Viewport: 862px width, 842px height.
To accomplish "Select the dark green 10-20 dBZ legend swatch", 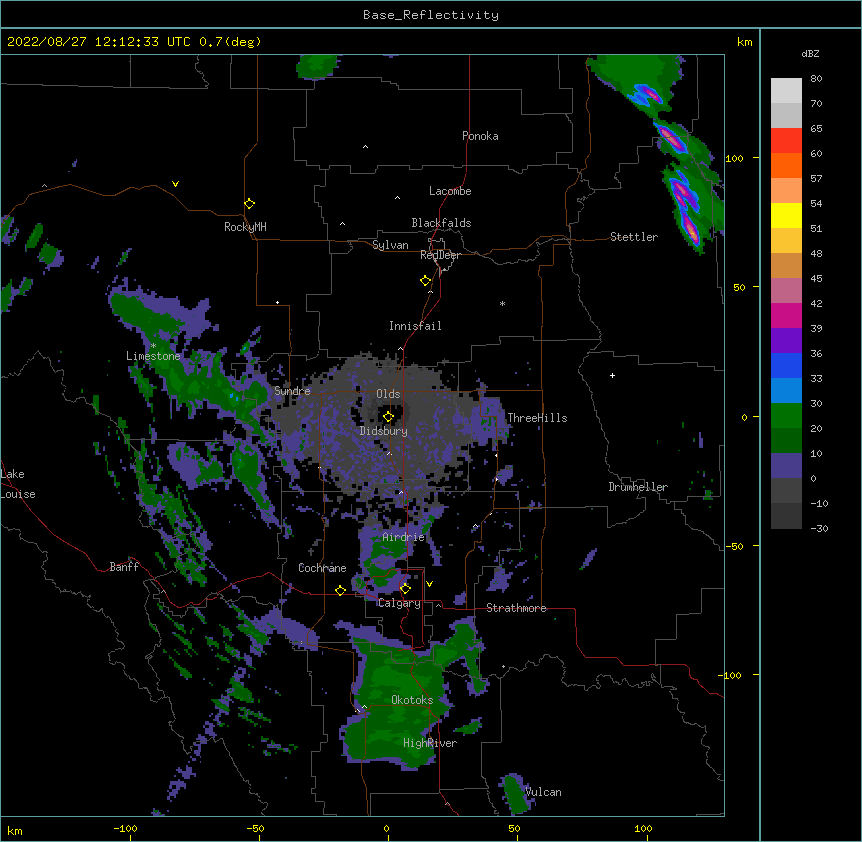I will click(786, 441).
